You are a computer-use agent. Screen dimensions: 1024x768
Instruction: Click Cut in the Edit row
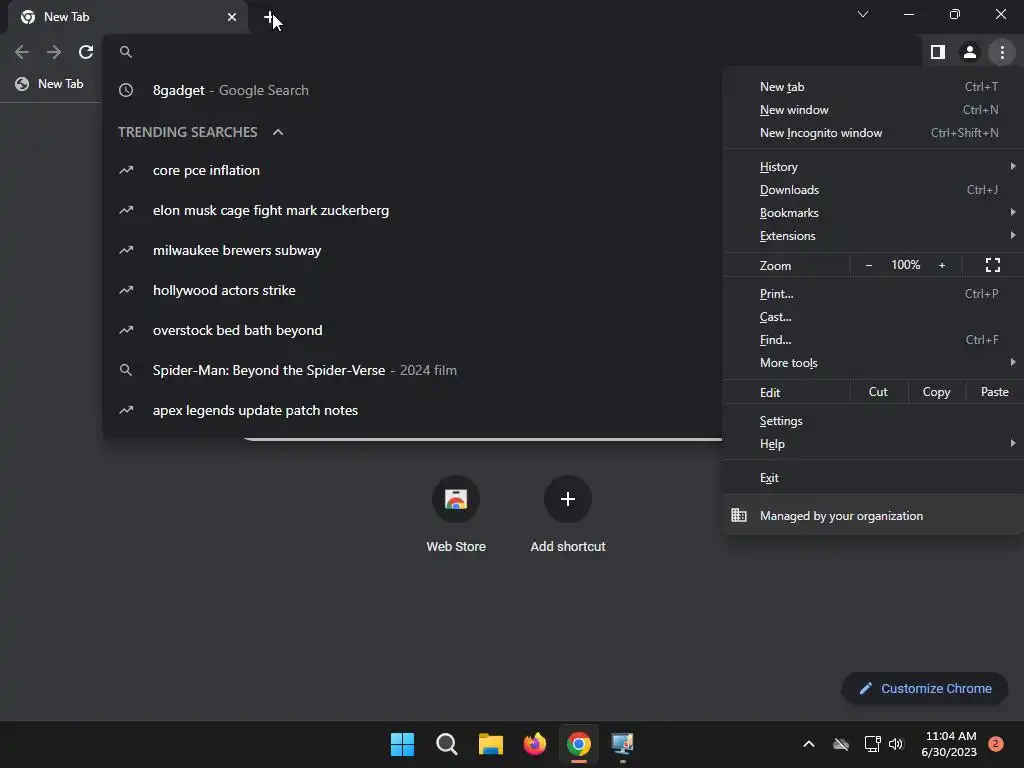[x=878, y=392]
